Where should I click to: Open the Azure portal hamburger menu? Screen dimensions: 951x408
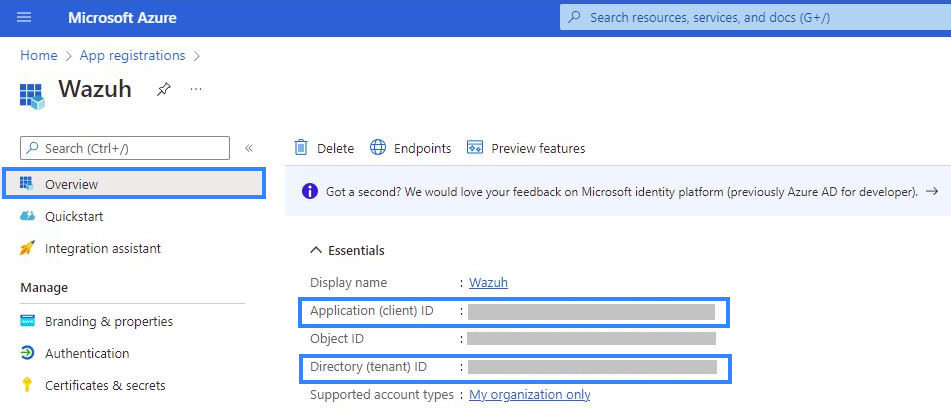[24, 18]
